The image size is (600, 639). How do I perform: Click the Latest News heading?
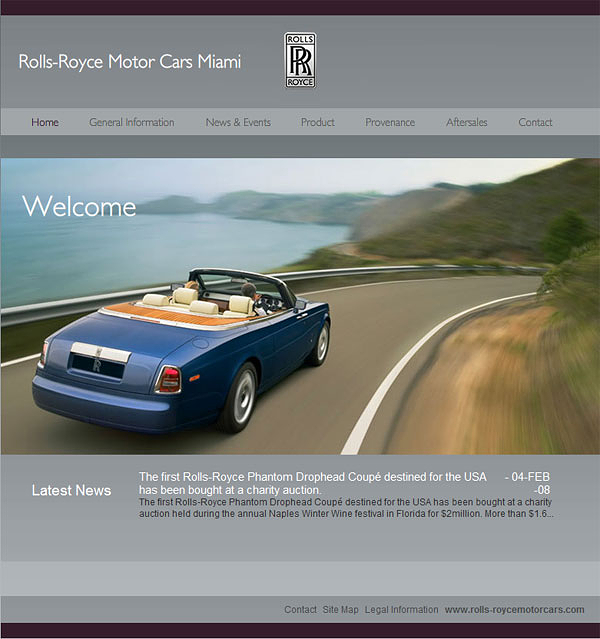click(71, 490)
